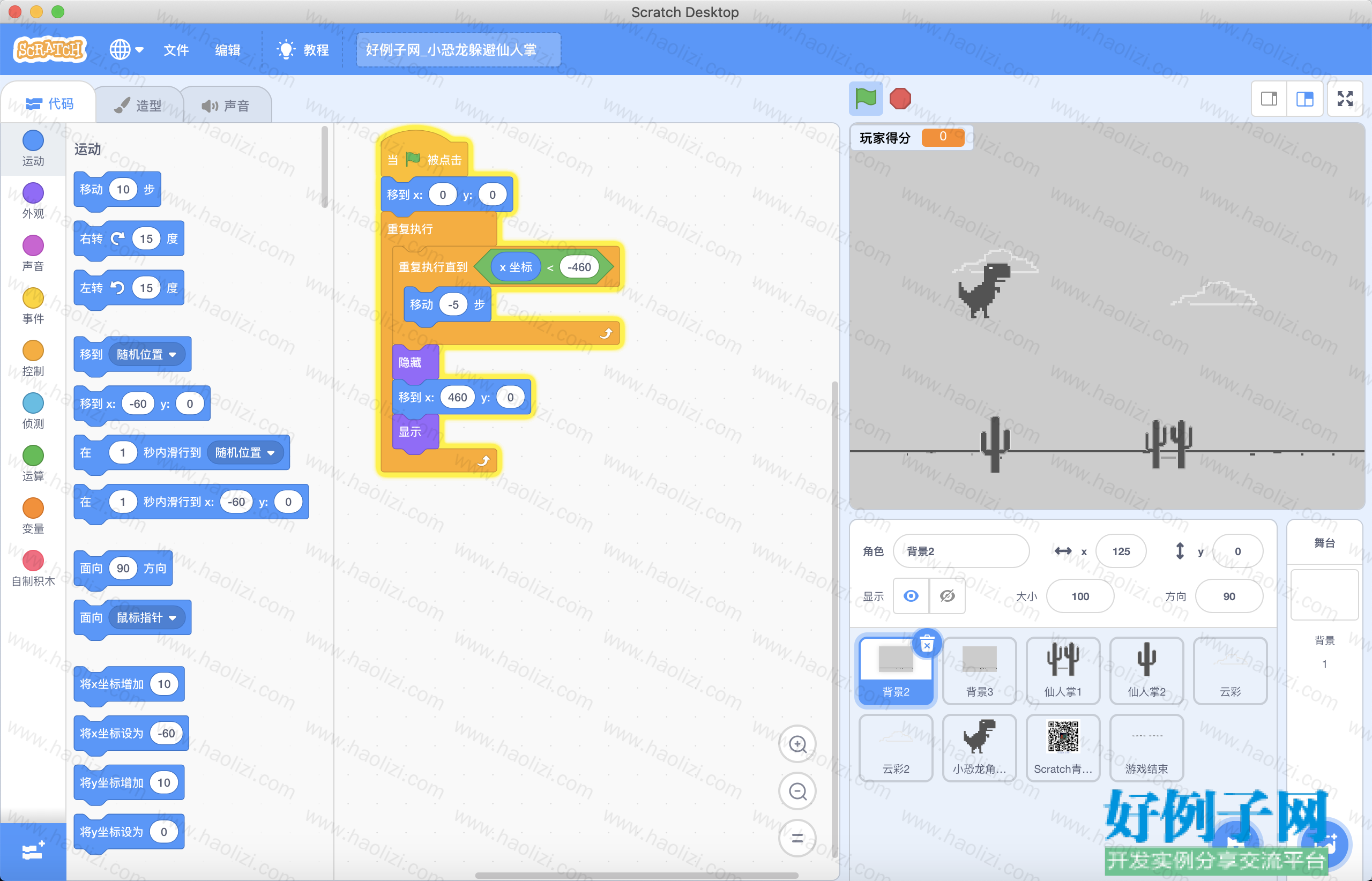Click the 将y坐标设为 0 palette block

[x=129, y=831]
